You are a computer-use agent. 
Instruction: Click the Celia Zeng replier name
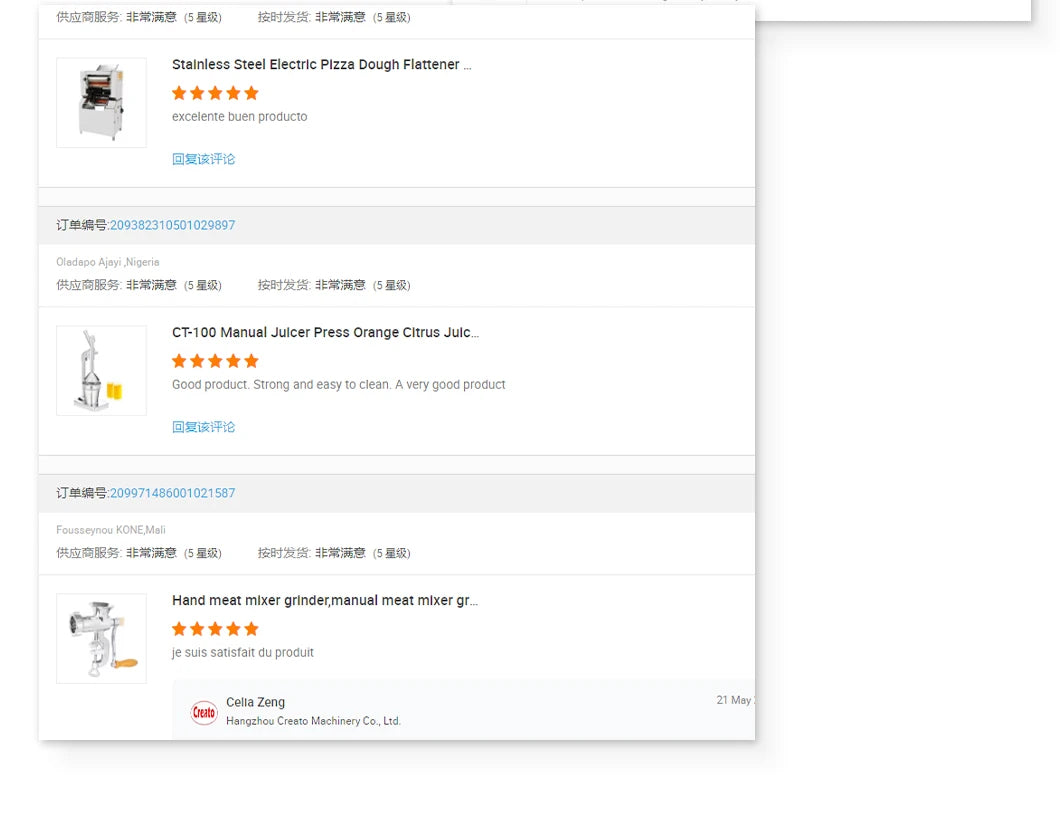click(256, 702)
